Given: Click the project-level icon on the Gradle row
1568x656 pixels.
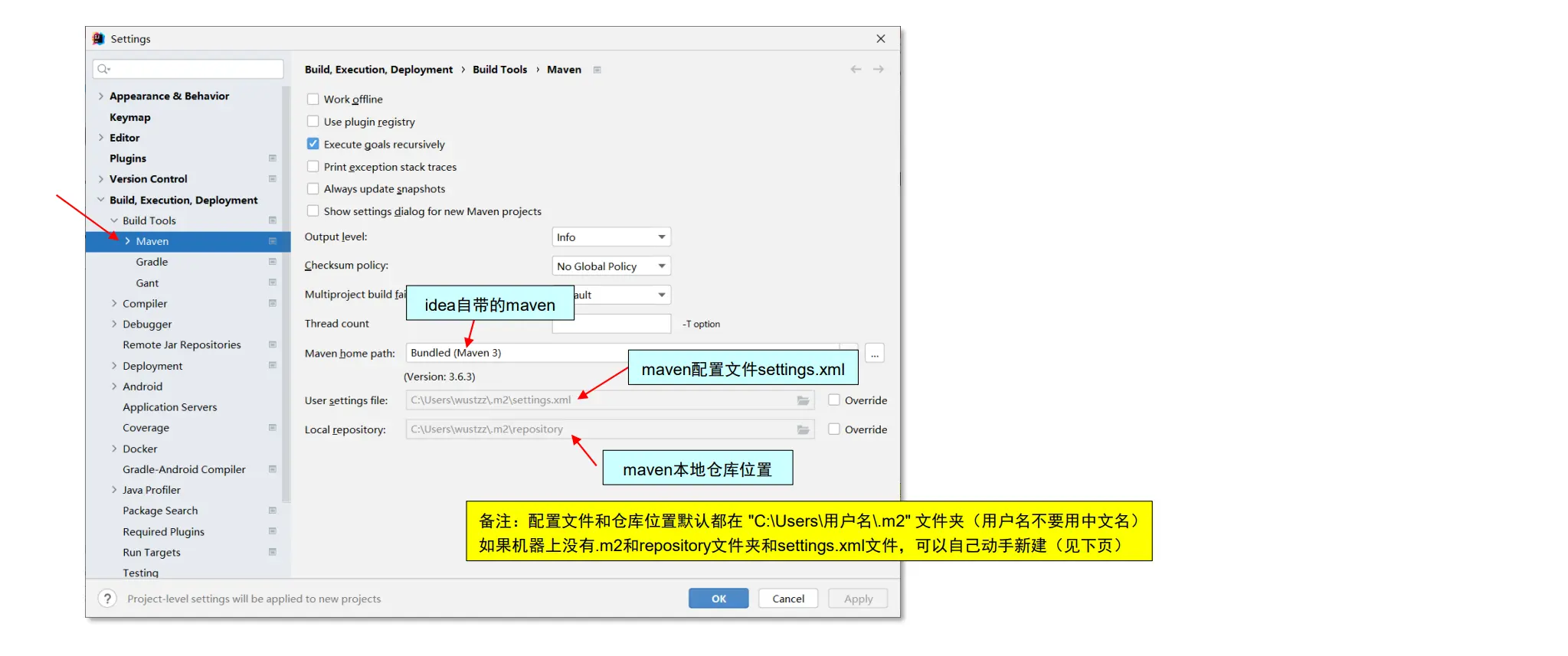Looking at the screenshot, I should tap(272, 261).
